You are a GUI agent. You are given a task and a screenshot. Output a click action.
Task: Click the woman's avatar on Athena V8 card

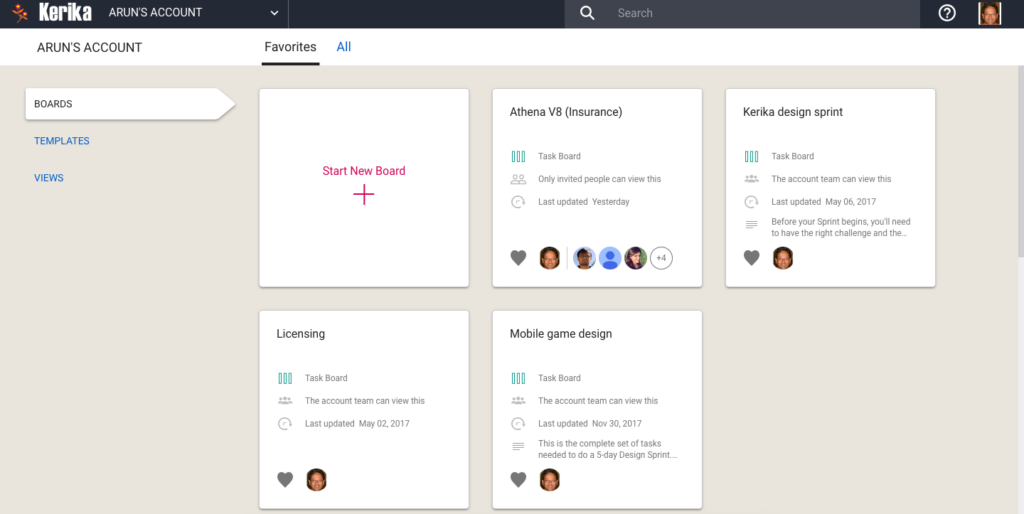[x=635, y=258]
